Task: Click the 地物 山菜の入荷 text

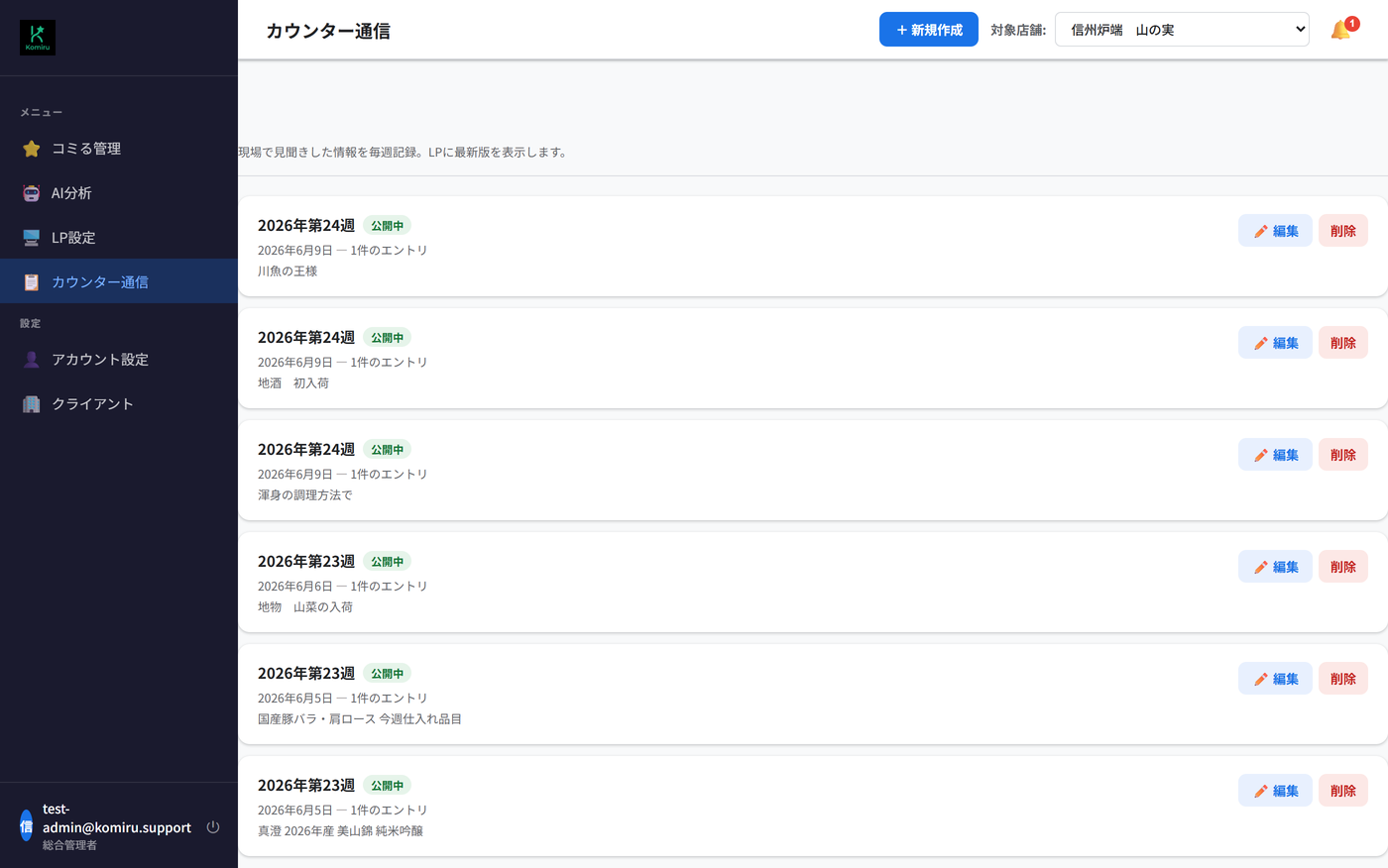Action: point(305,607)
